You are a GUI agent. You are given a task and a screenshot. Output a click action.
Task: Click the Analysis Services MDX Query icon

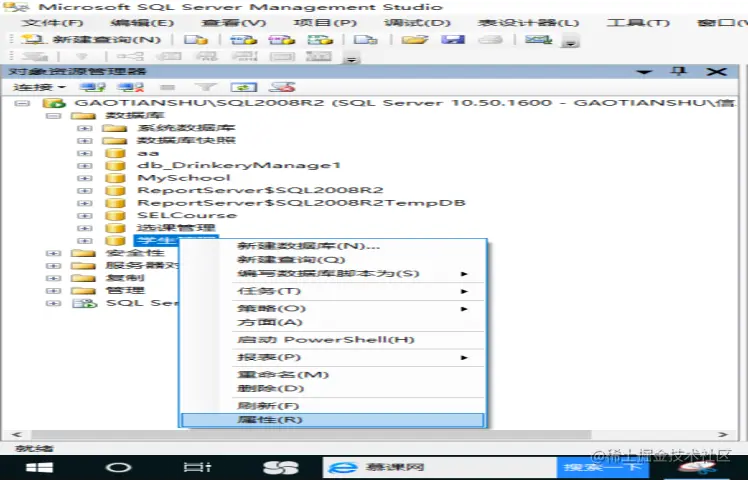(x=243, y=39)
